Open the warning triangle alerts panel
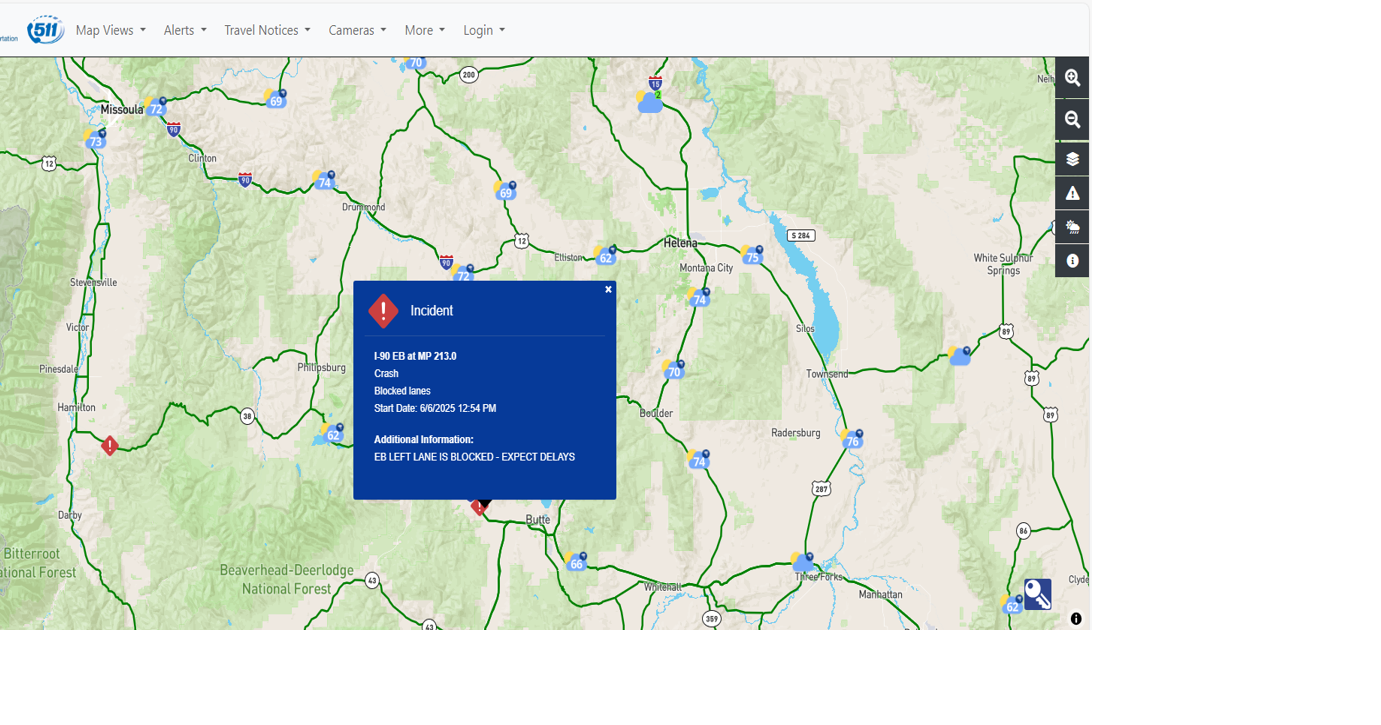Image resolution: width=1381 pixels, height=725 pixels. coord(1072,193)
